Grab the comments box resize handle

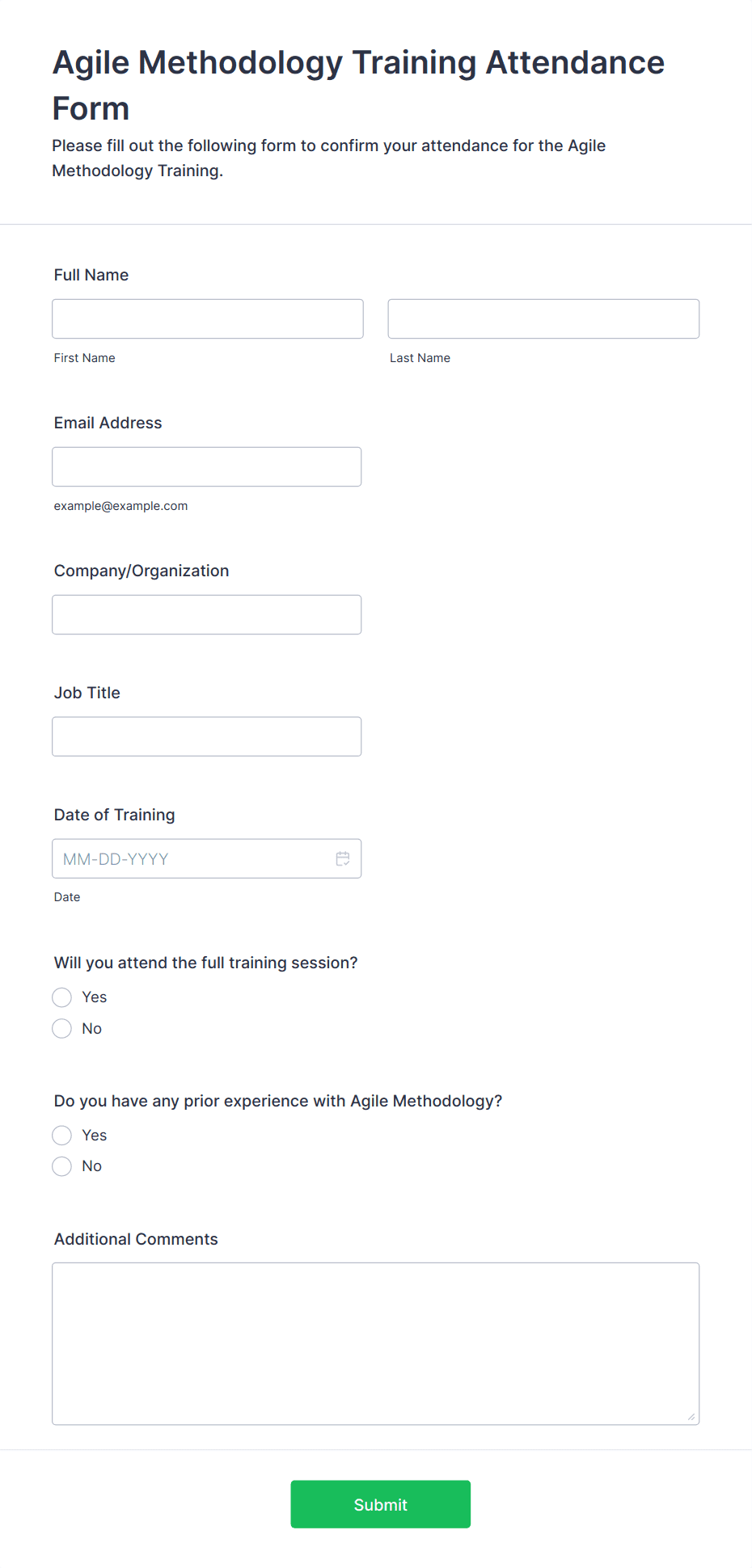click(691, 1417)
